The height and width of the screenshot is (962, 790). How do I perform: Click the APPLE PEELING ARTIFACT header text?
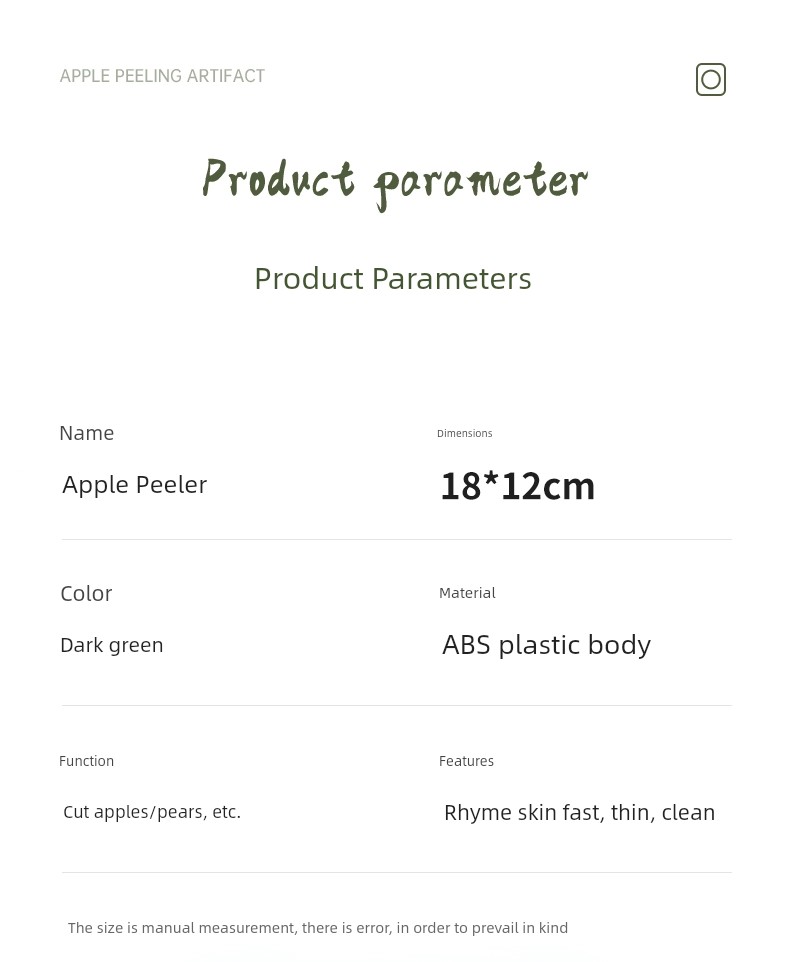[162, 76]
